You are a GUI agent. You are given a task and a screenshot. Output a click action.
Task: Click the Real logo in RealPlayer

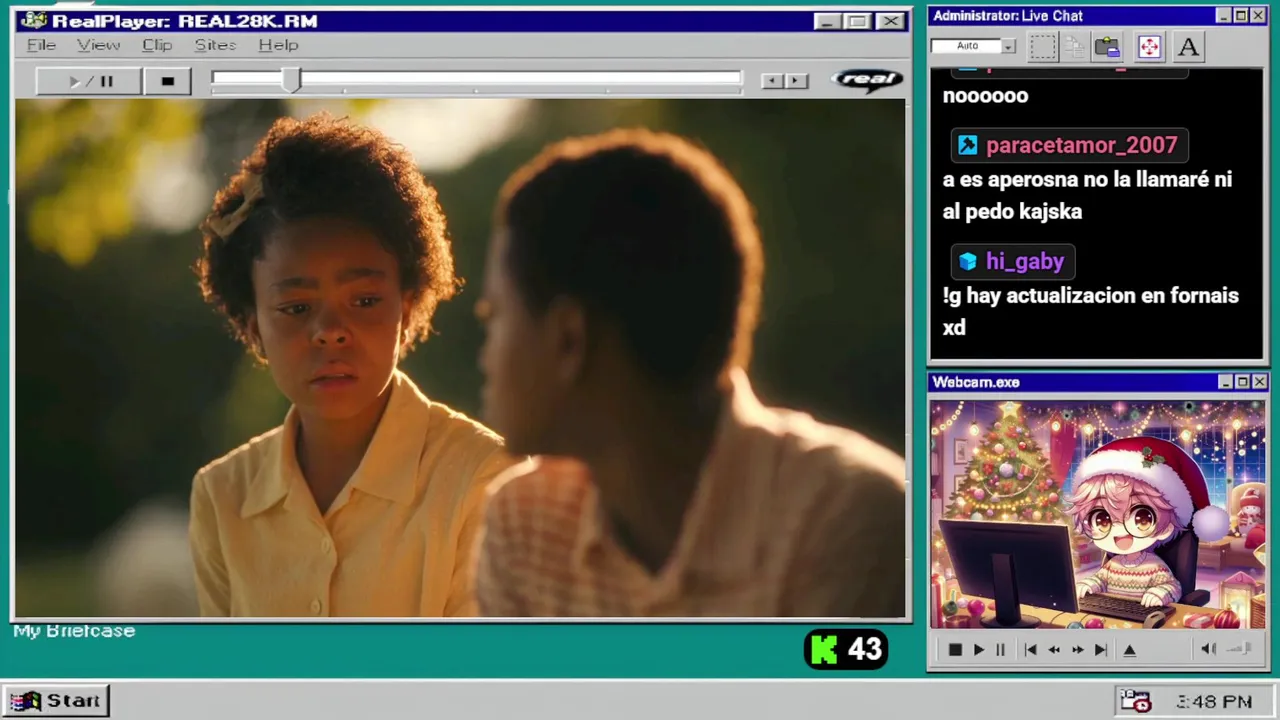click(x=868, y=80)
